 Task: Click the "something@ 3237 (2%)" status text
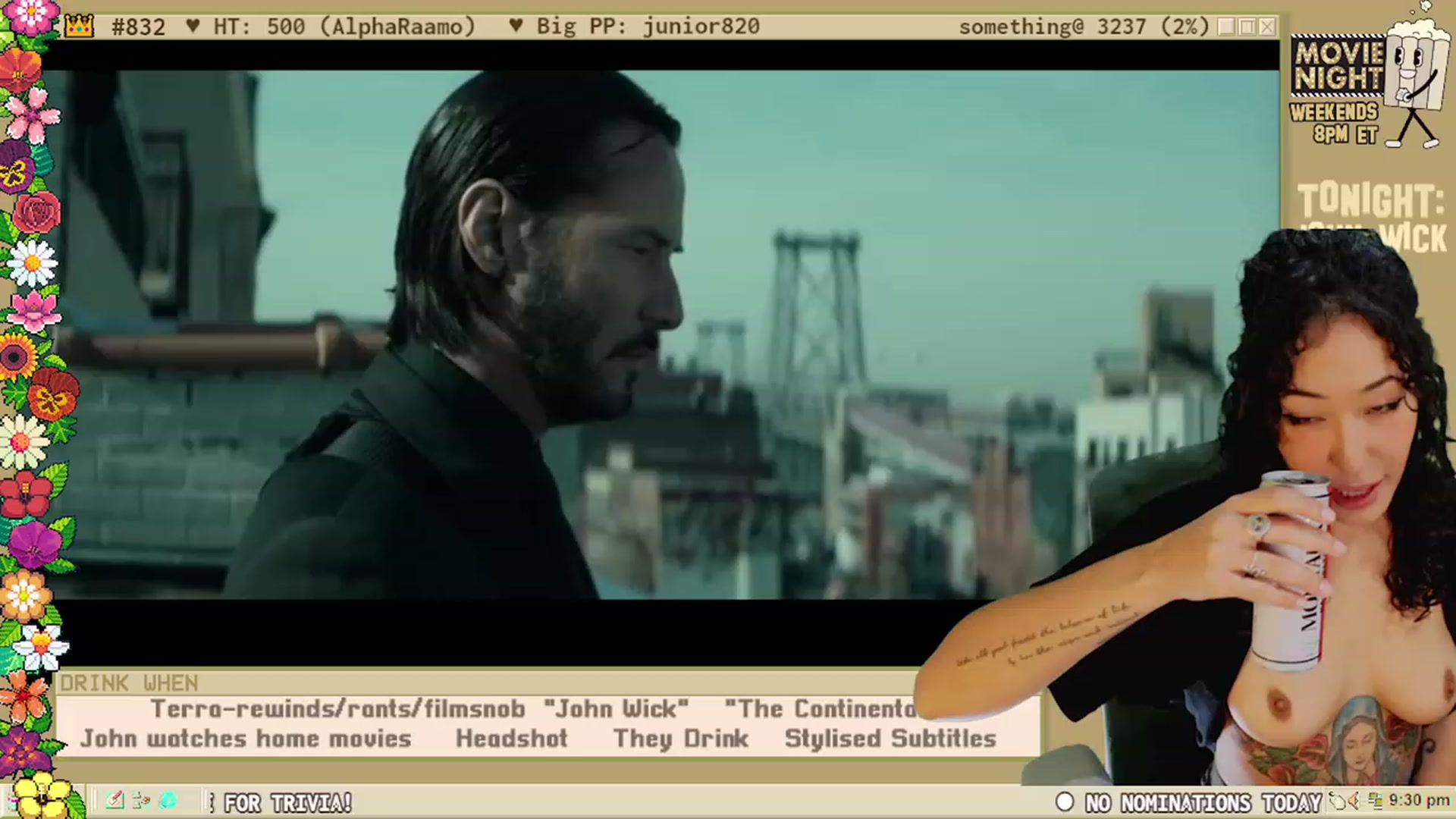point(1084,27)
